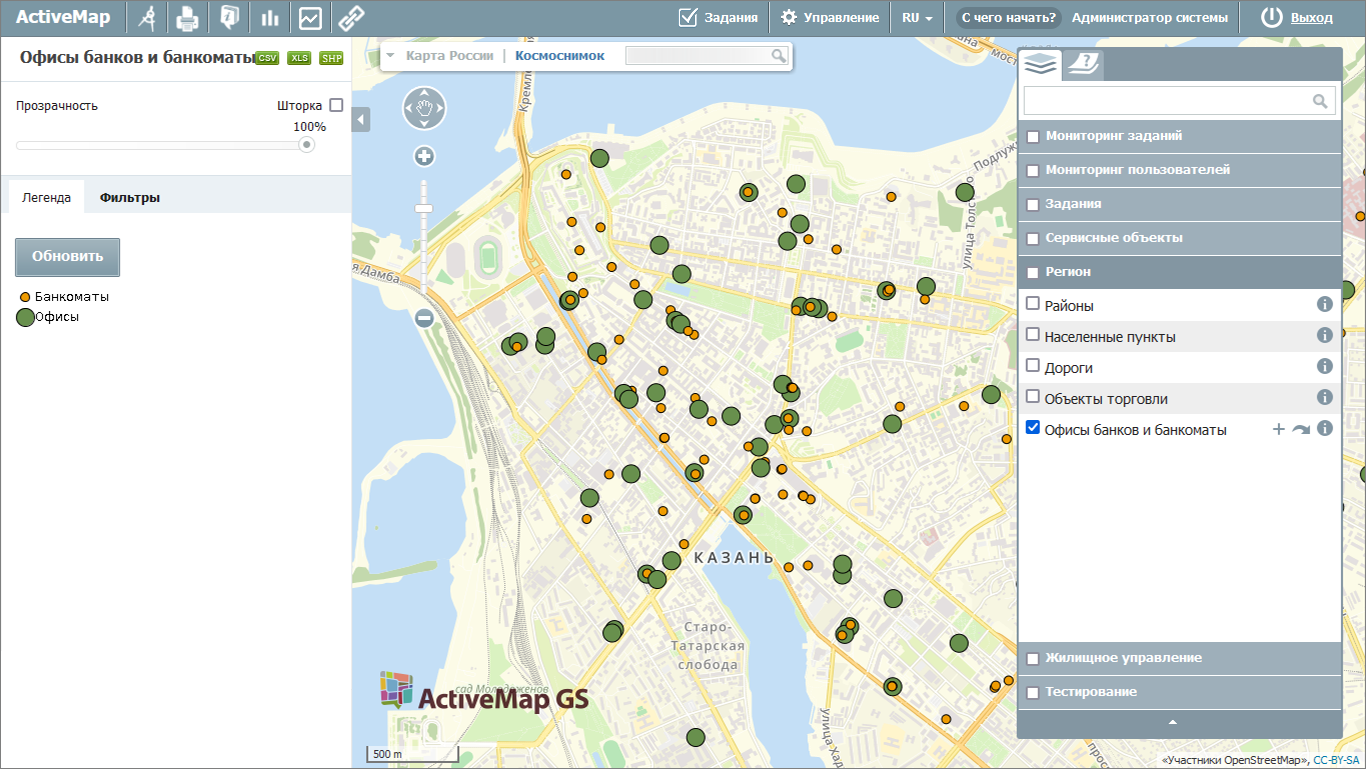The height and width of the screenshot is (769, 1366).
Task: Open the RU language dropdown
Action: (x=917, y=17)
